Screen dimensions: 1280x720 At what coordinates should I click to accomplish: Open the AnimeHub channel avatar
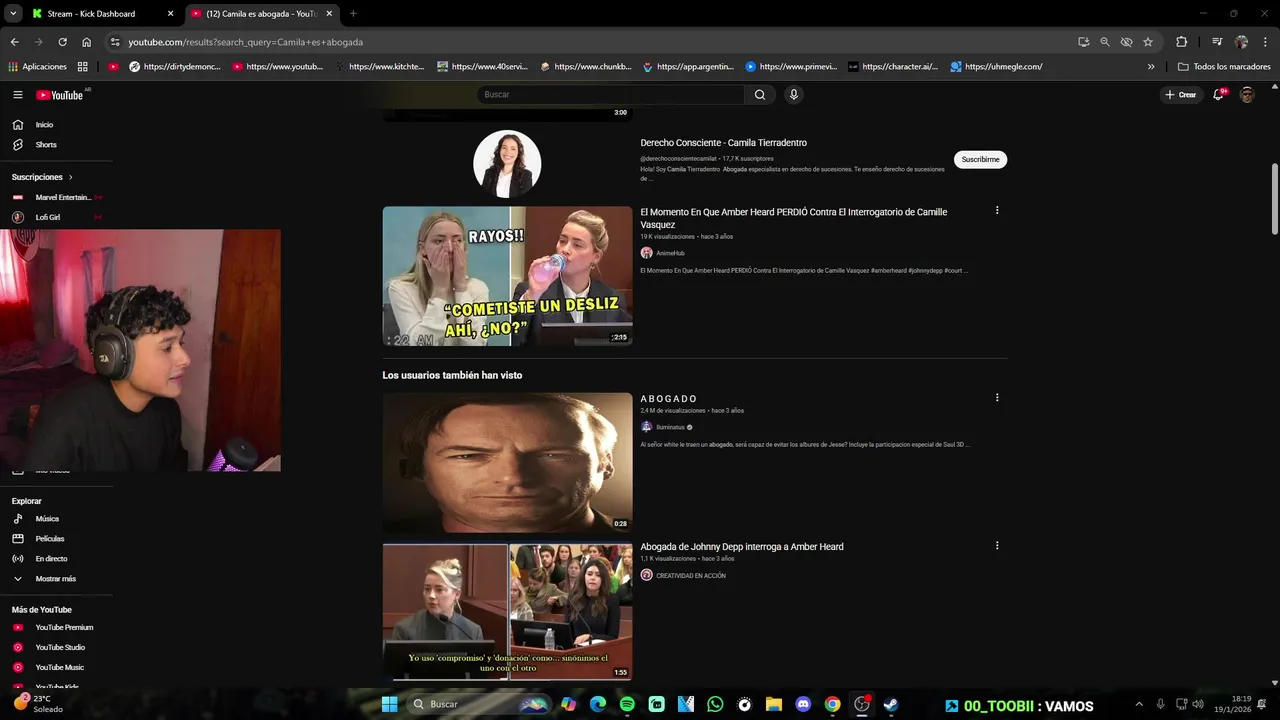tap(647, 253)
